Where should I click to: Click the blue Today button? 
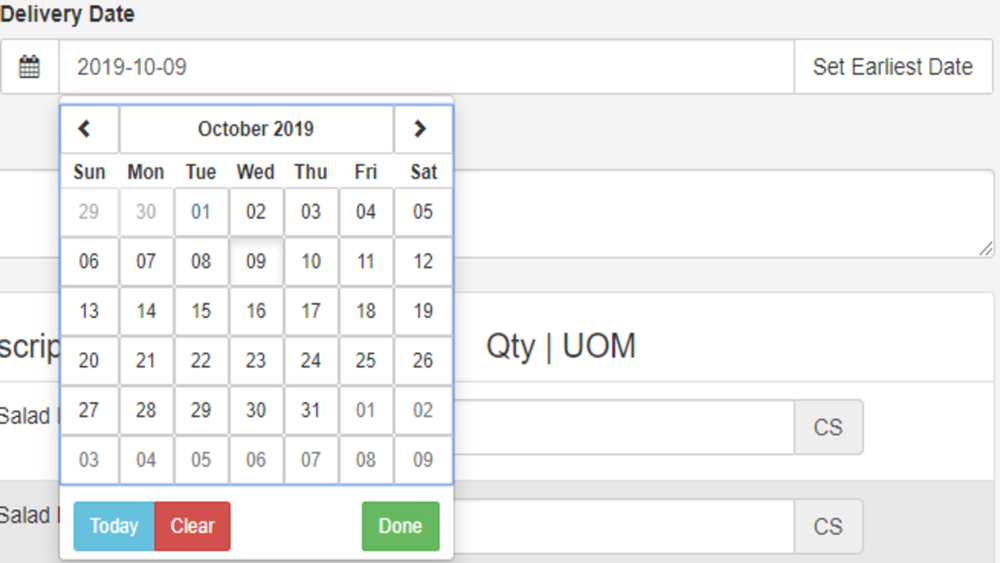114,526
